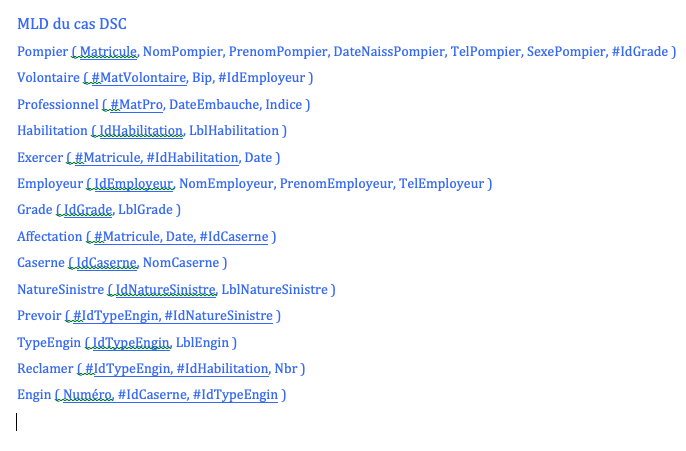Click "LblGrade" in the Grade line

coord(145,210)
